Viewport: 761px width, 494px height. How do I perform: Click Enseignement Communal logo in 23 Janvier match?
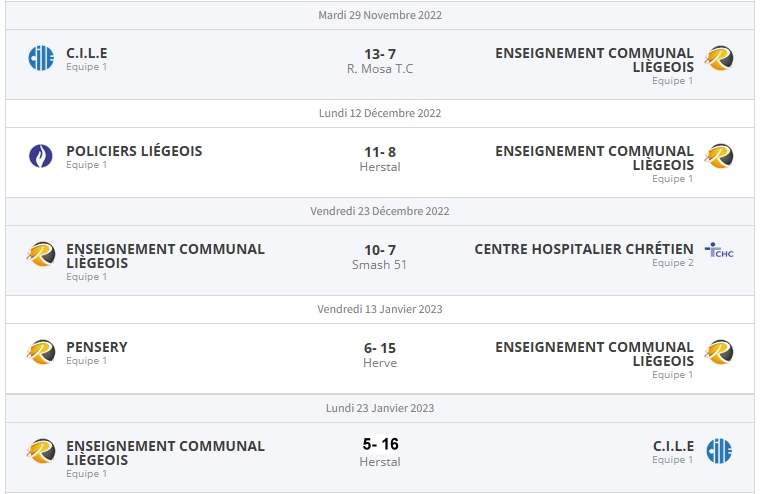(41, 451)
